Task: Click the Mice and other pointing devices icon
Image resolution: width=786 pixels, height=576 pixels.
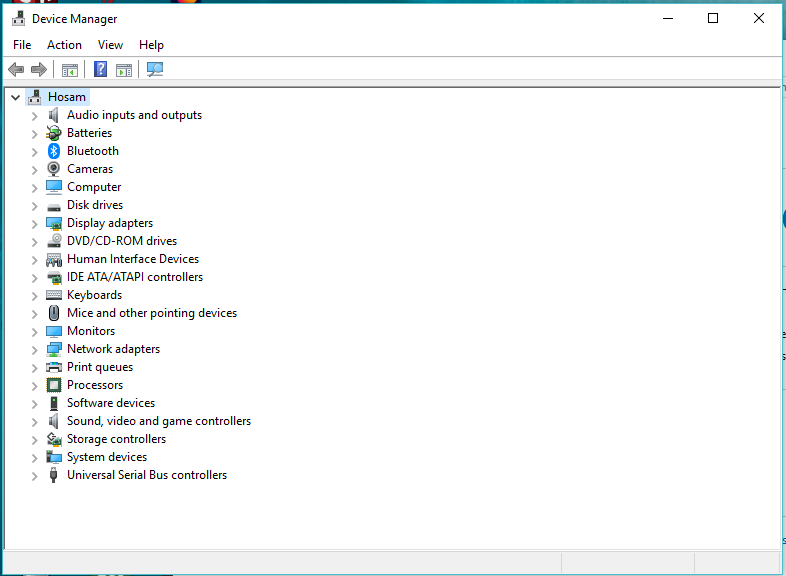Action: pos(54,313)
